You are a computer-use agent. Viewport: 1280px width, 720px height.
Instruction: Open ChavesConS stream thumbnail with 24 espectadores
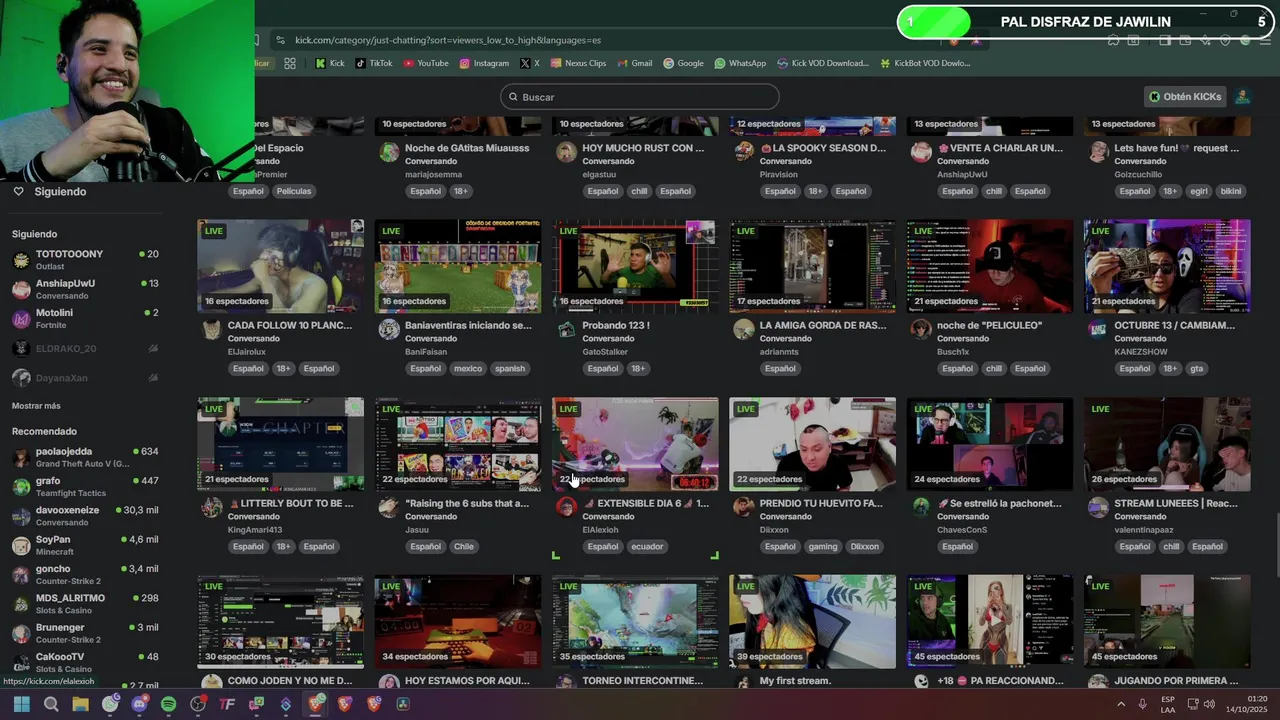pyautogui.click(x=990, y=444)
